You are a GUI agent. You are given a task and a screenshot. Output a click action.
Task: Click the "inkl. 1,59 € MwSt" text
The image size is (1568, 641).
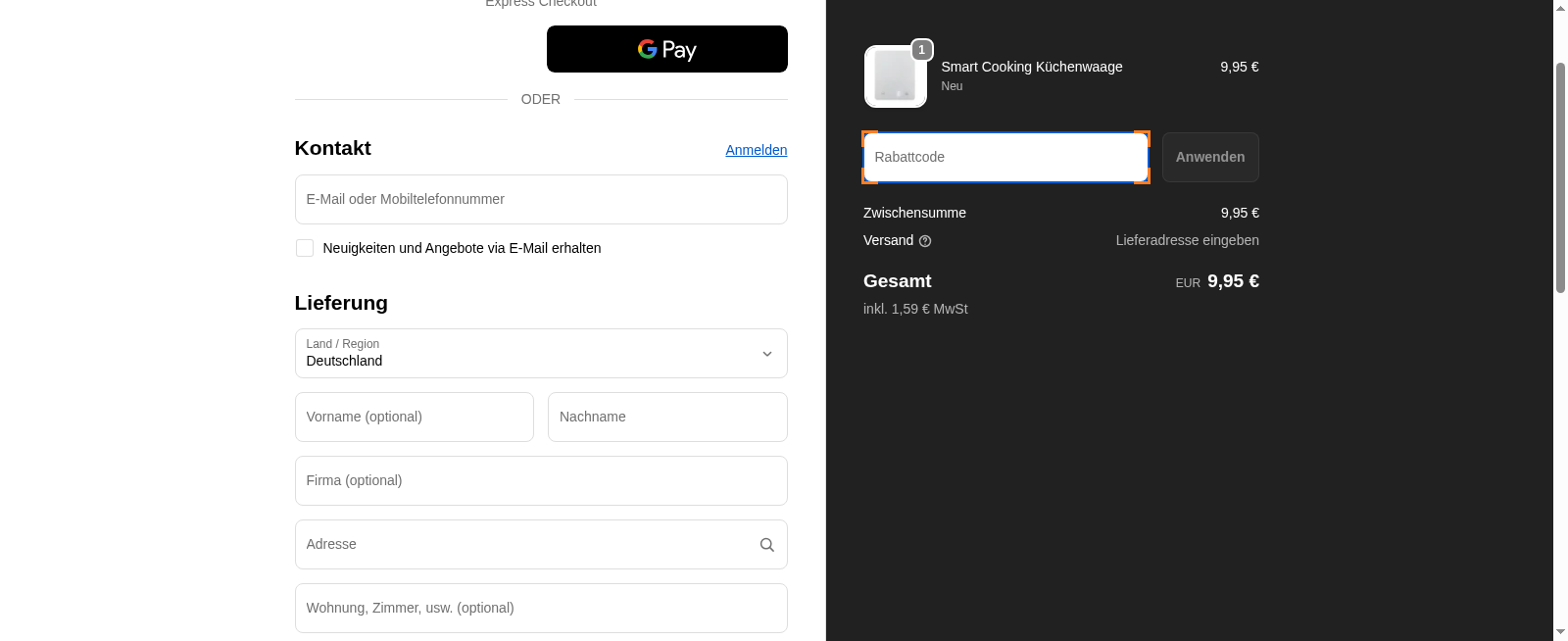pos(915,309)
